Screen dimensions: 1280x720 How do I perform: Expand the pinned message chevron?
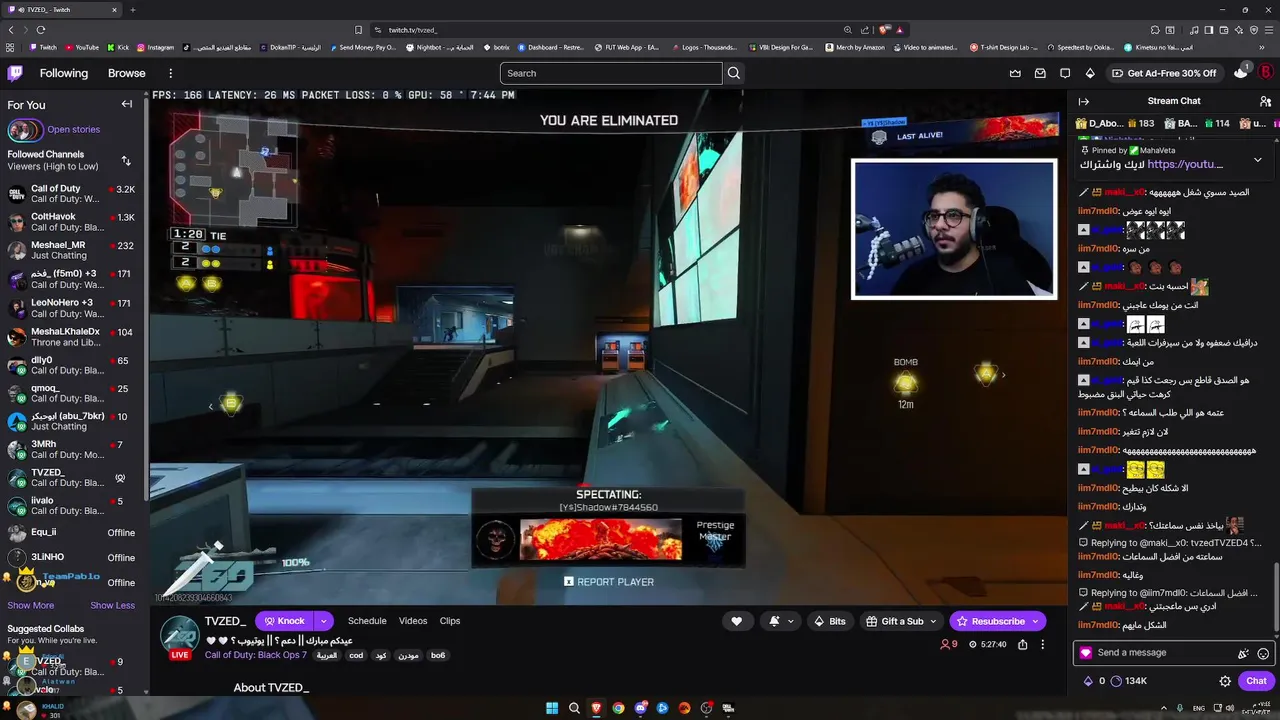point(1258,159)
